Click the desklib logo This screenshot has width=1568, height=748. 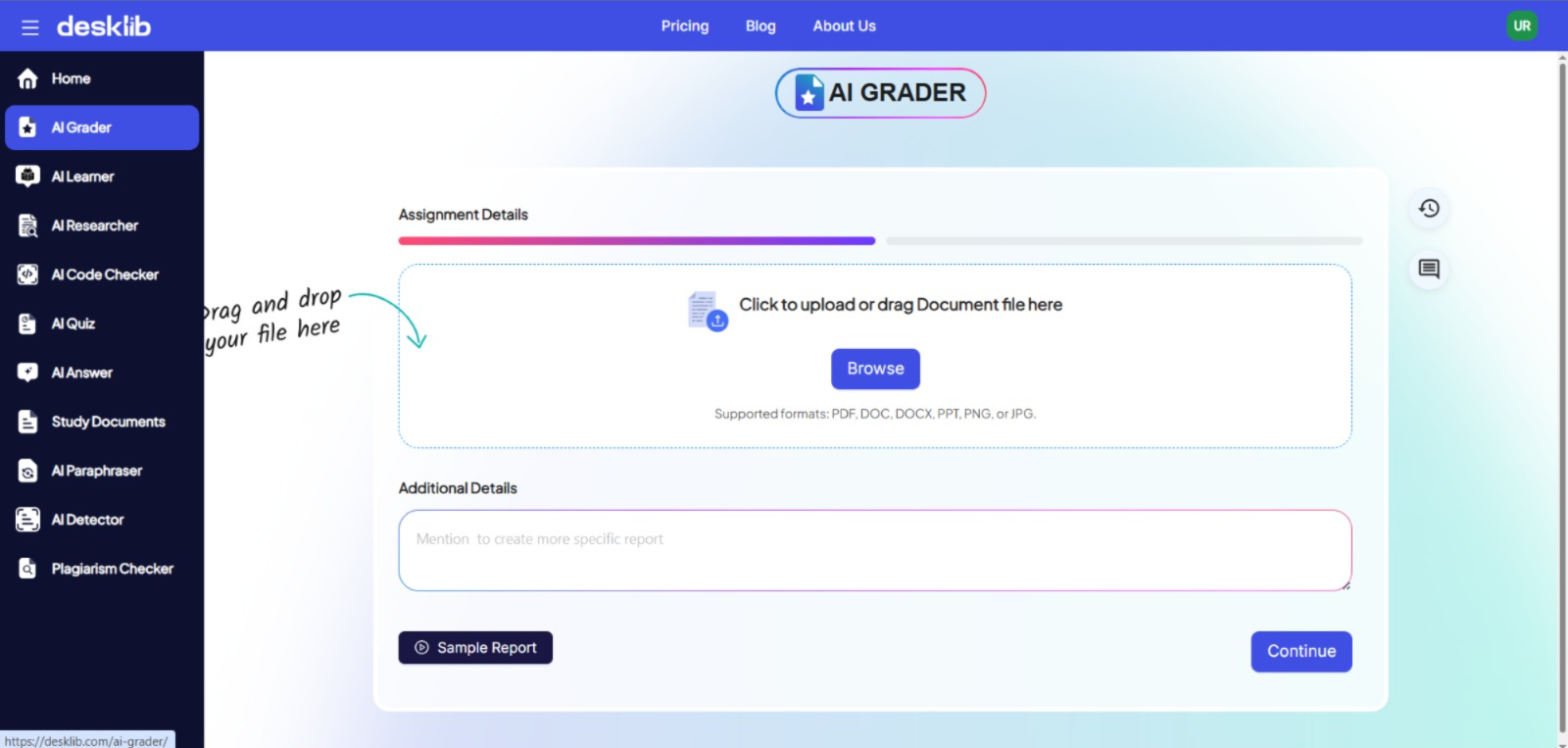tap(104, 26)
